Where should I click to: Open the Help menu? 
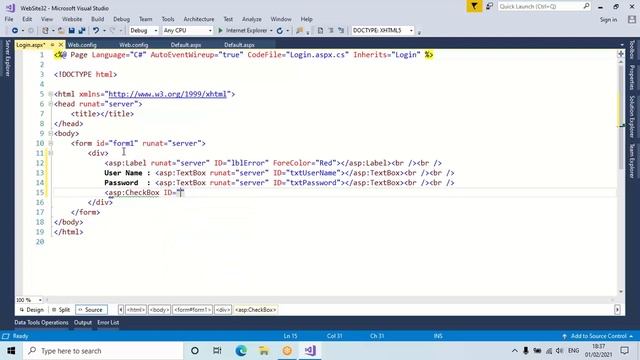click(306, 19)
